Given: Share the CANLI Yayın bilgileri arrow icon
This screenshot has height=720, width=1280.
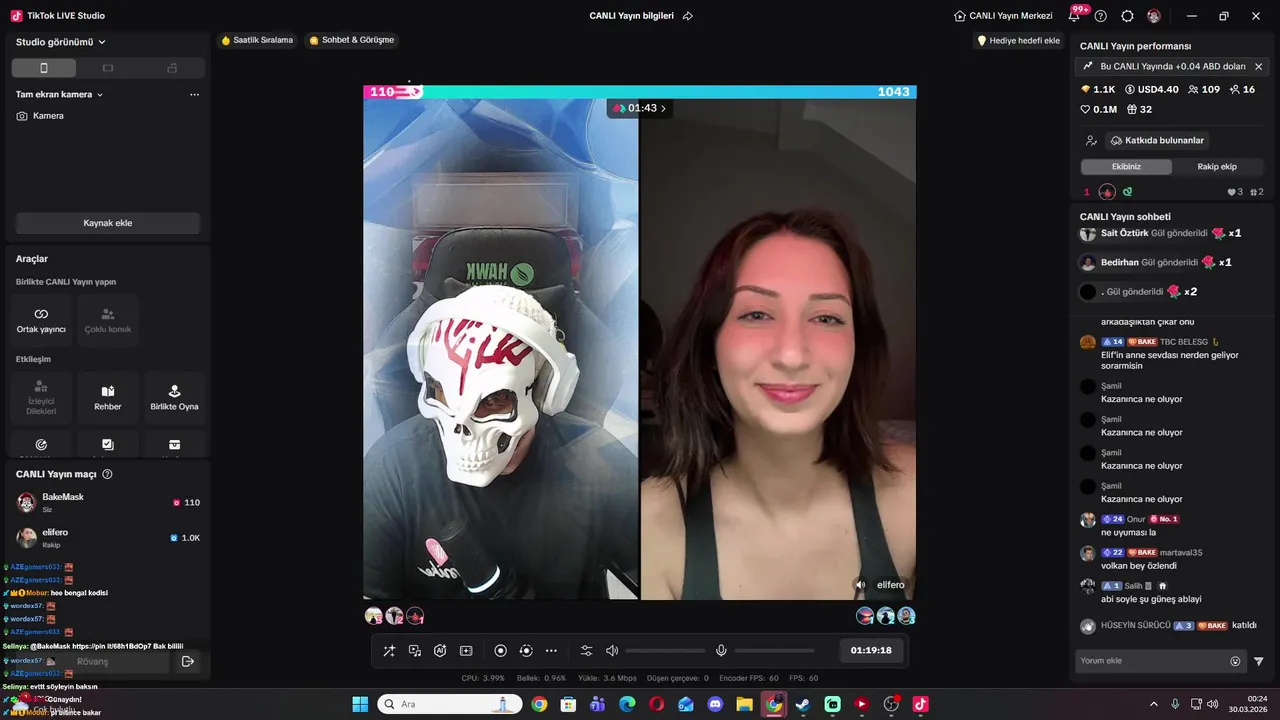Looking at the screenshot, I should [x=687, y=16].
